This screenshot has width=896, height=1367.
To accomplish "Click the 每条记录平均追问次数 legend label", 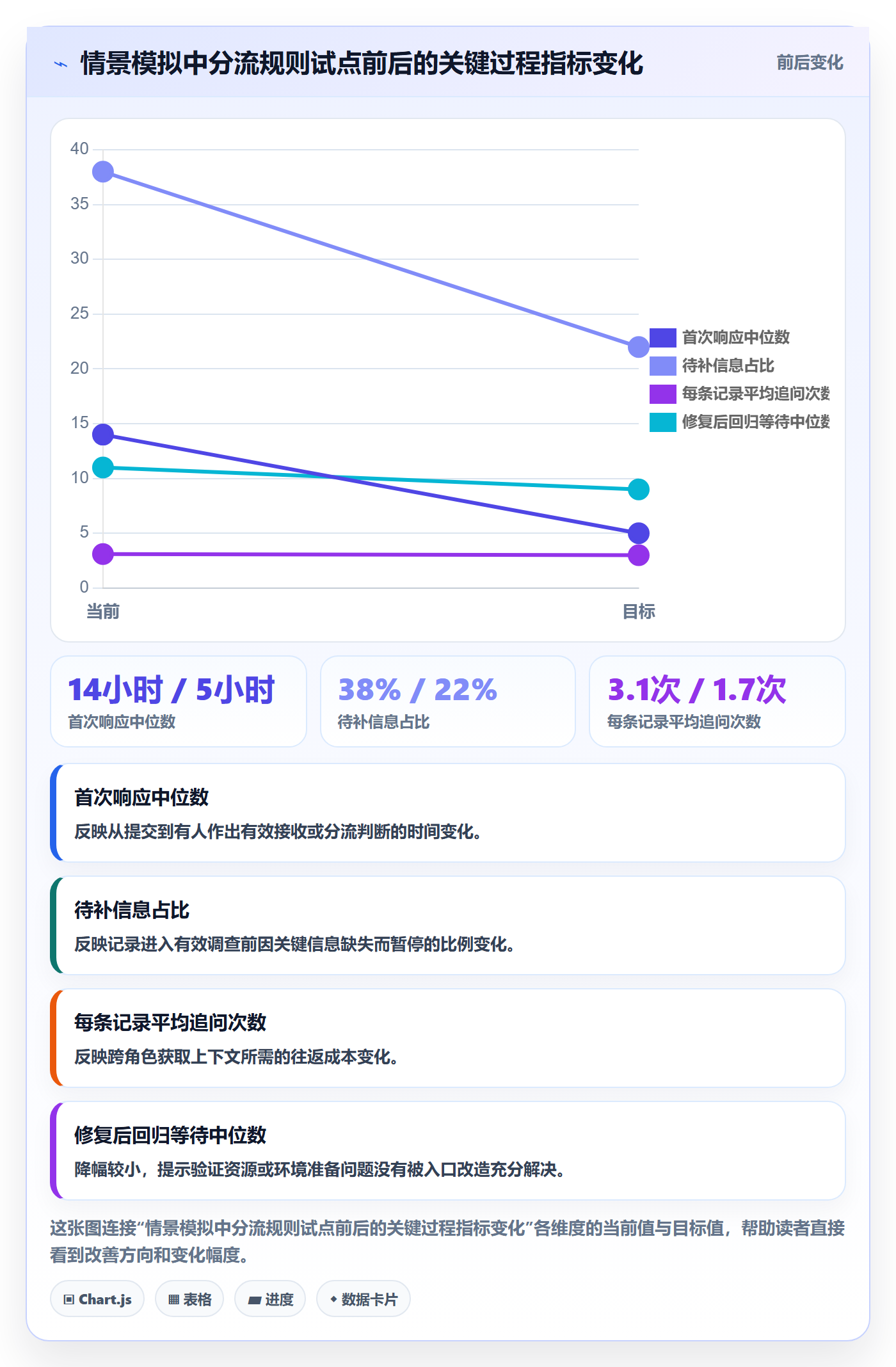I will click(755, 394).
